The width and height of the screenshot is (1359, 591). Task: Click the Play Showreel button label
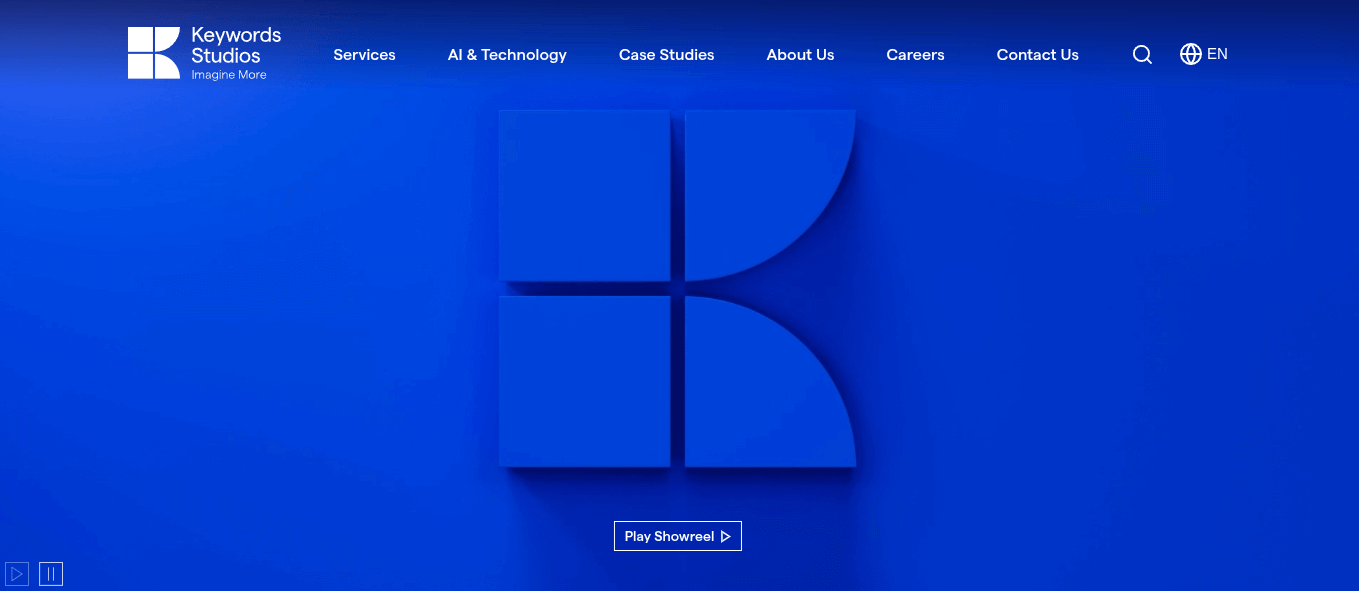(669, 537)
